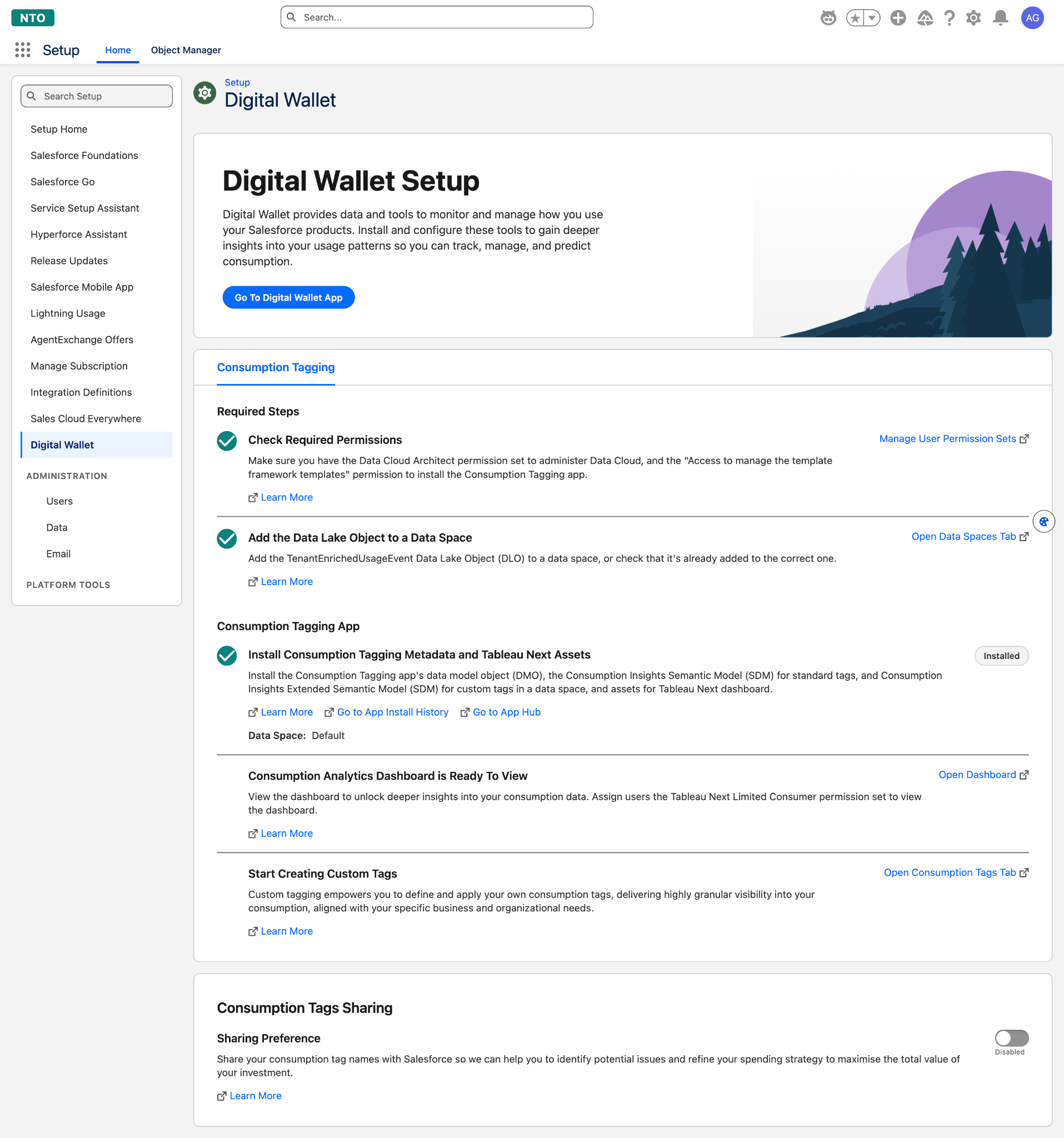Screen dimensions: 1064x1138
Task: Click the Digital Wallet setup gear icon
Action: point(205,93)
